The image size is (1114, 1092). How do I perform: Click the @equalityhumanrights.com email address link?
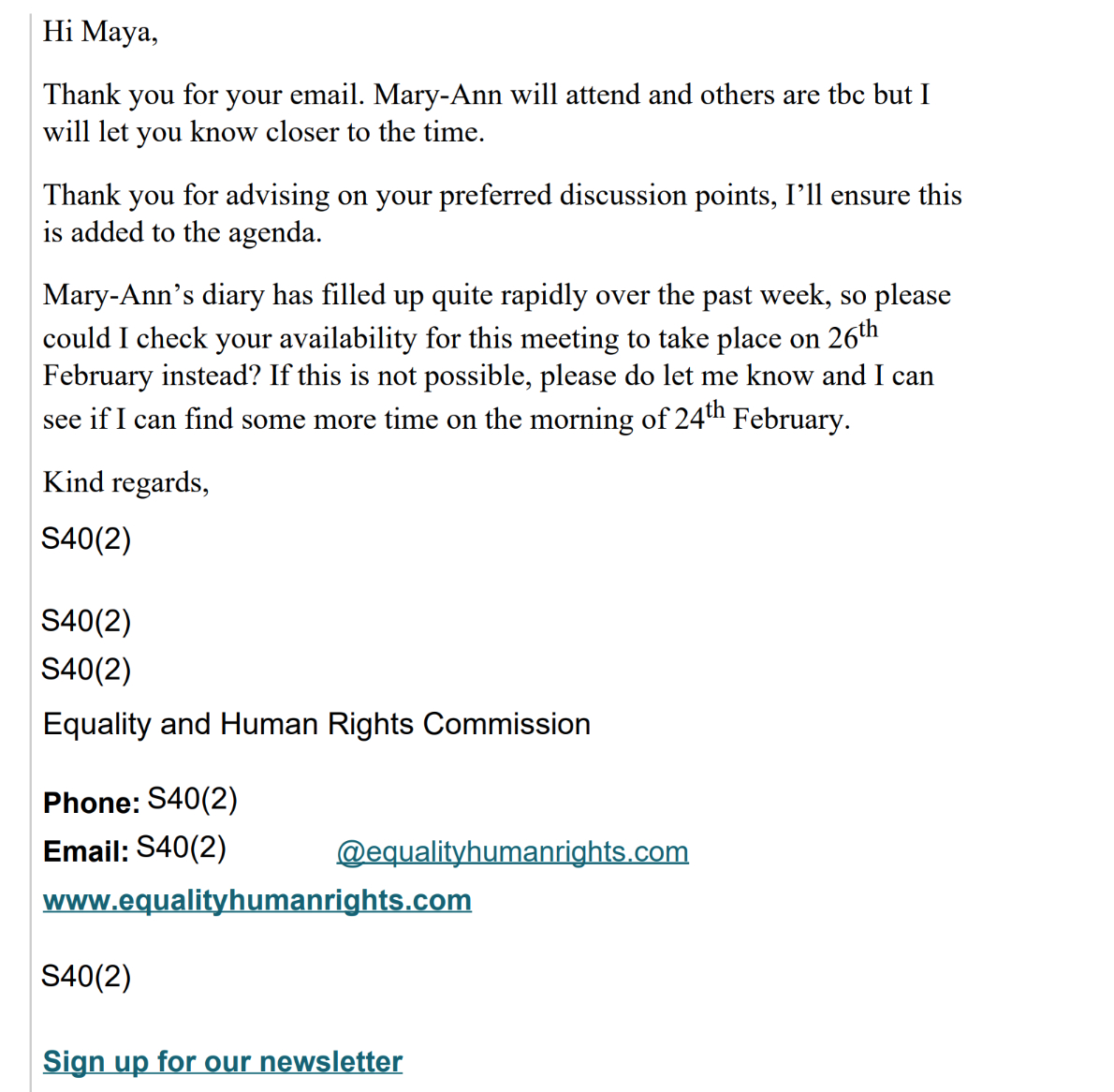(512, 852)
